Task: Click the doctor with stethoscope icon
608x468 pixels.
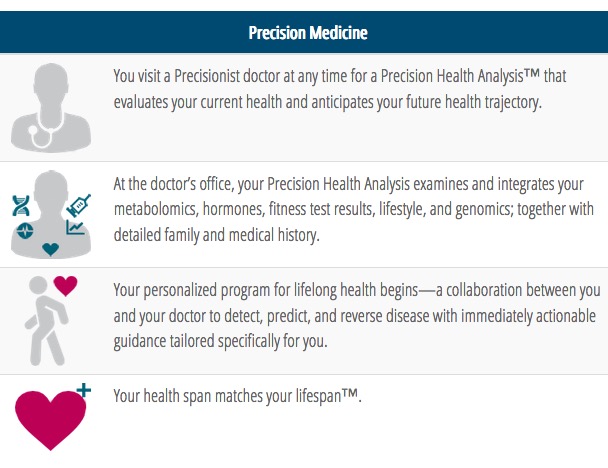Action: pos(51,107)
